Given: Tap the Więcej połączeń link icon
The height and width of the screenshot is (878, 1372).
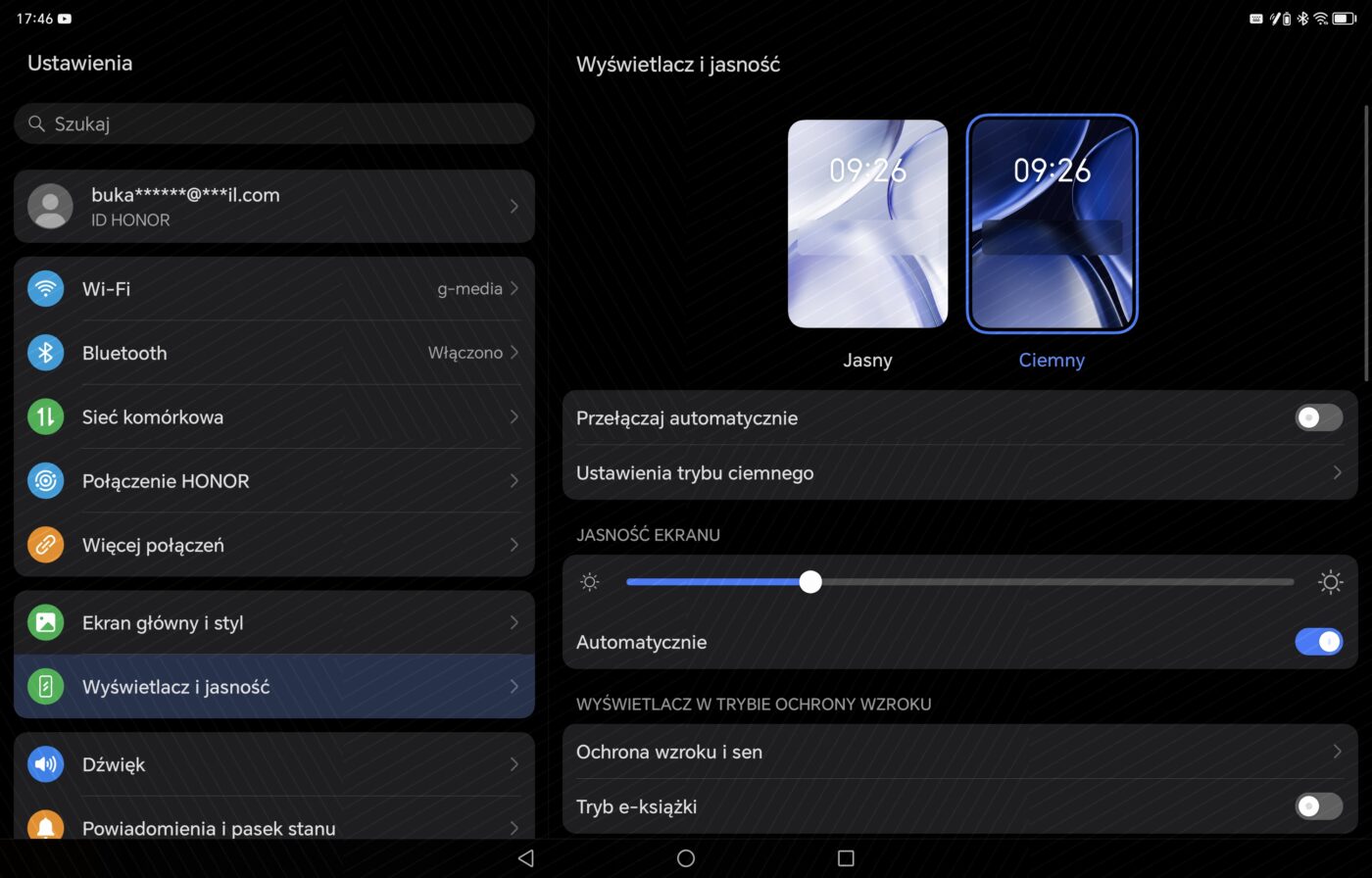Looking at the screenshot, I should 45,545.
